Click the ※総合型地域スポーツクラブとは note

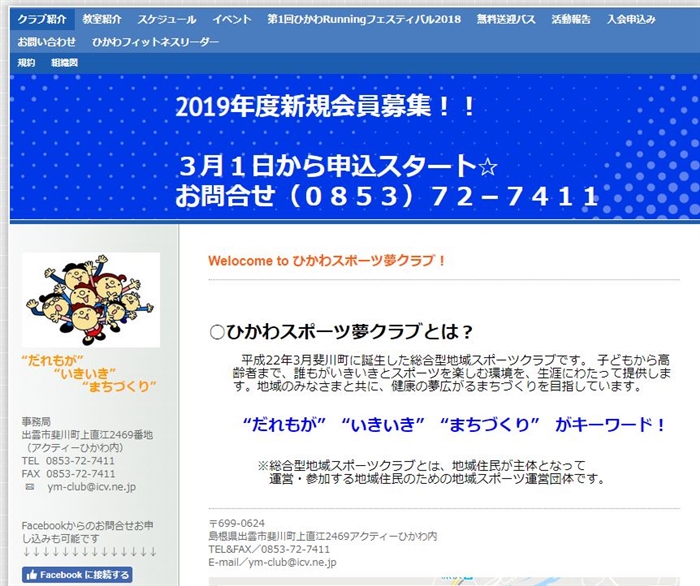pos(432,472)
